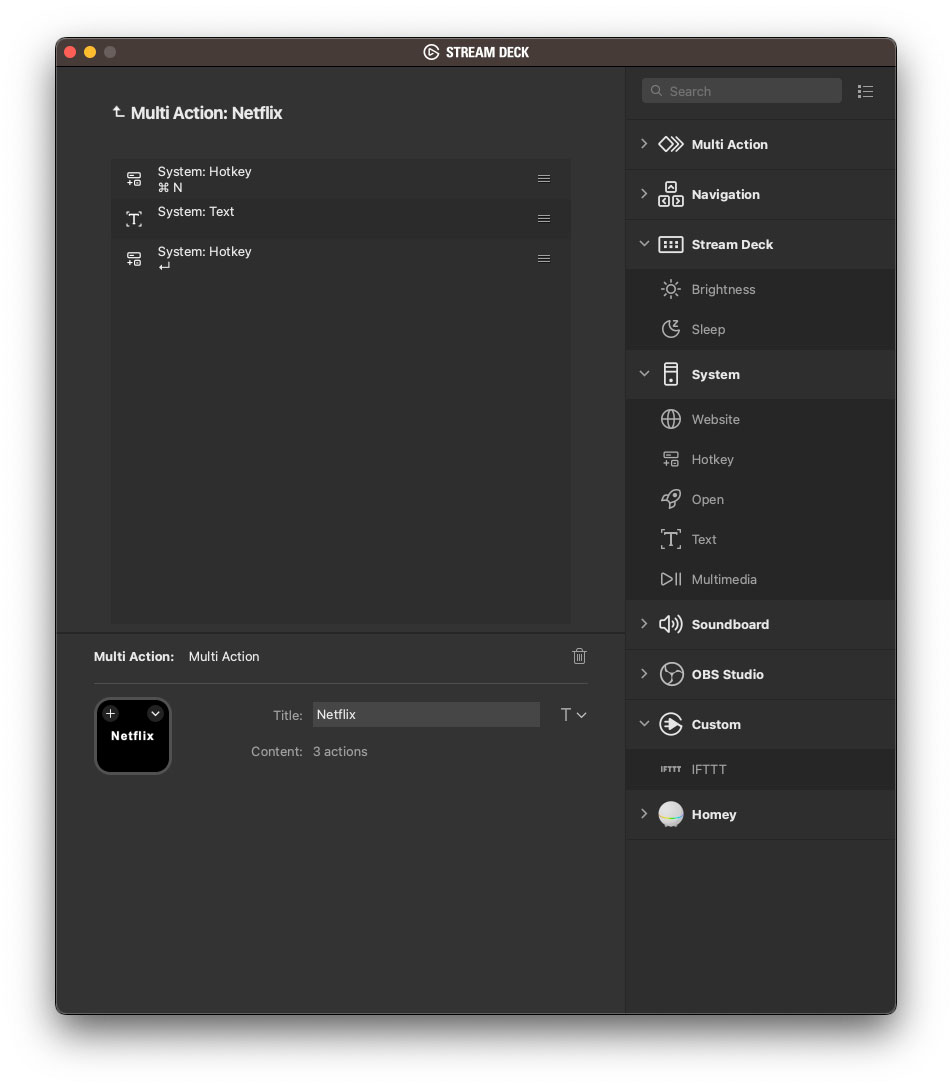This screenshot has height=1088, width=952.
Task: Click the IFTTT logo icon
Action: point(671,769)
